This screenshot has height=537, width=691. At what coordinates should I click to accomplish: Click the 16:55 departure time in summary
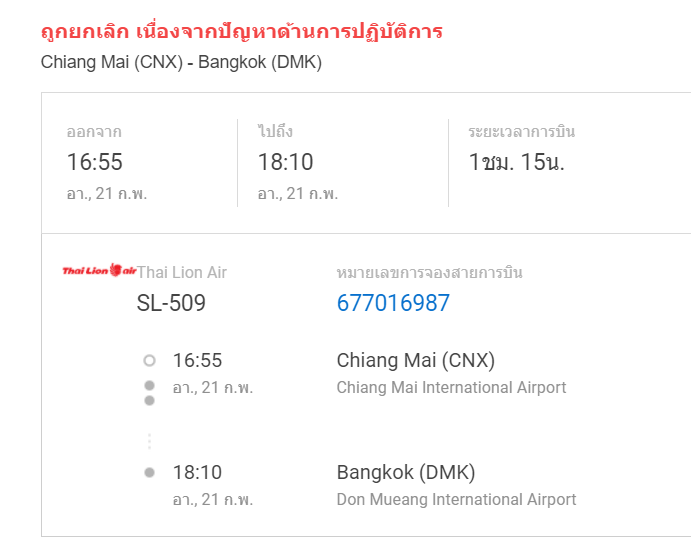pyautogui.click(x=94, y=162)
